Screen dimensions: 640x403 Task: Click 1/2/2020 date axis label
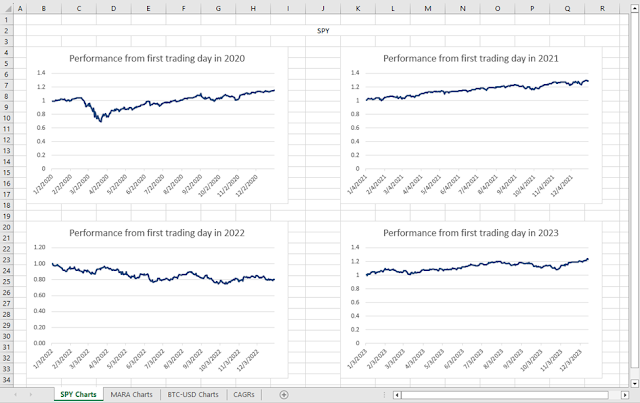coord(44,184)
